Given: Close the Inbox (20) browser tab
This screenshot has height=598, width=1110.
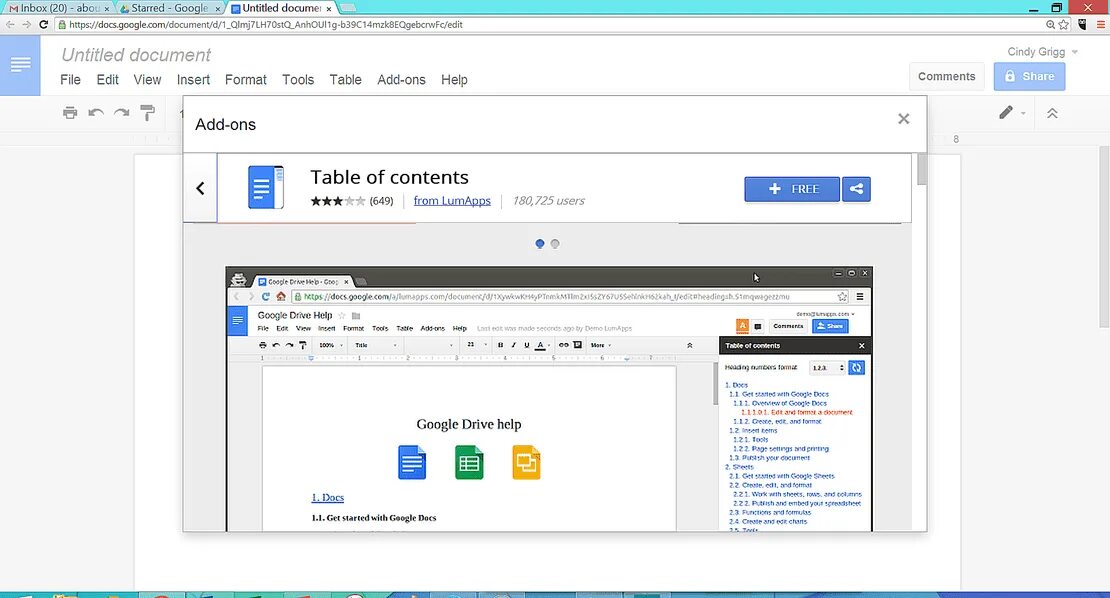Looking at the screenshot, I should pyautogui.click(x=107, y=8).
